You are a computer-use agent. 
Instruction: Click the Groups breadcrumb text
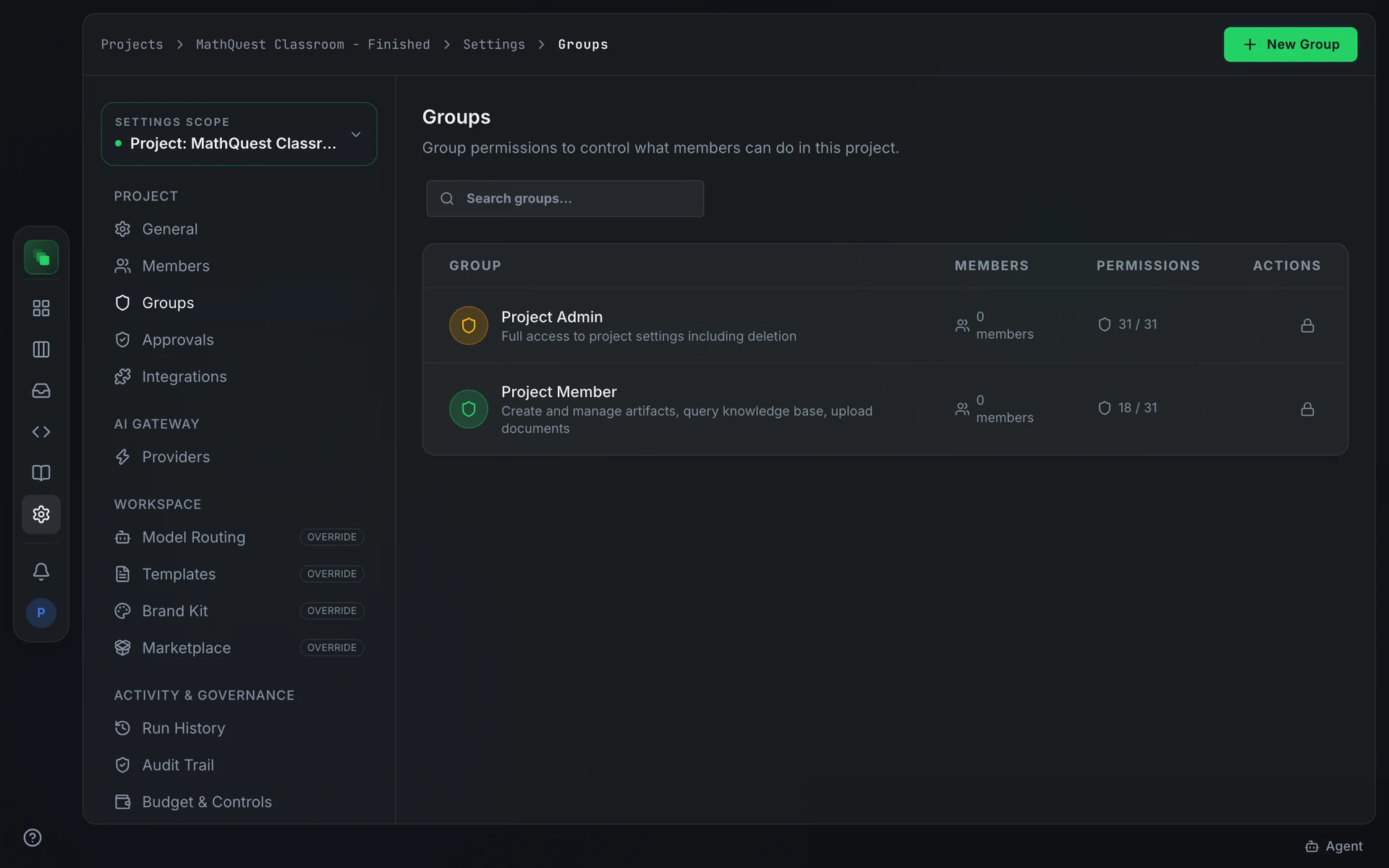pyautogui.click(x=583, y=44)
